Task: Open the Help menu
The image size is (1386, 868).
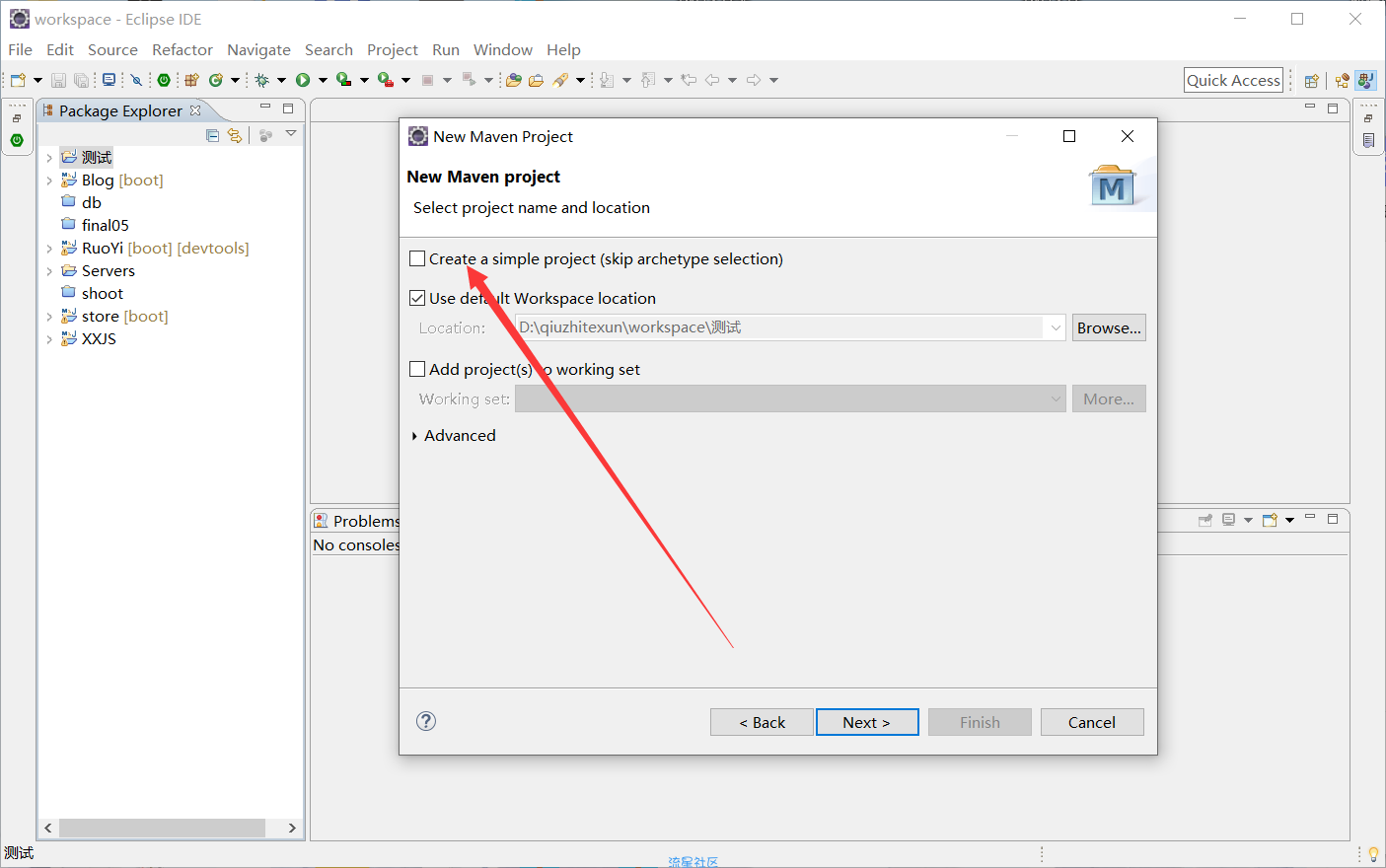Action: [x=563, y=49]
